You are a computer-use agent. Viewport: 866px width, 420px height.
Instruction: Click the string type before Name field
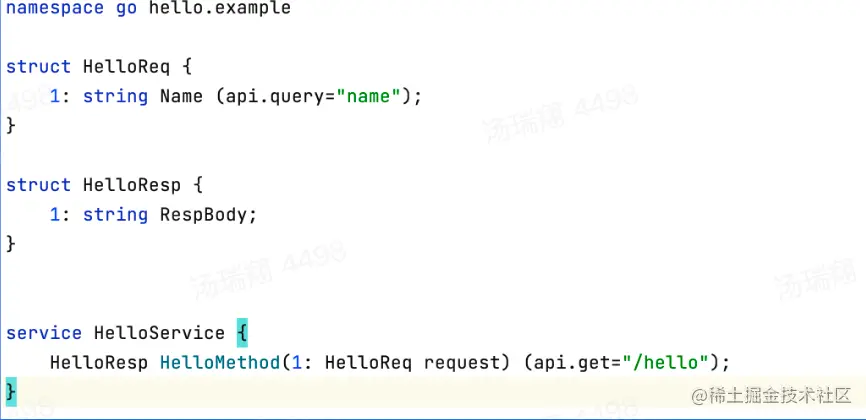click(x=115, y=97)
